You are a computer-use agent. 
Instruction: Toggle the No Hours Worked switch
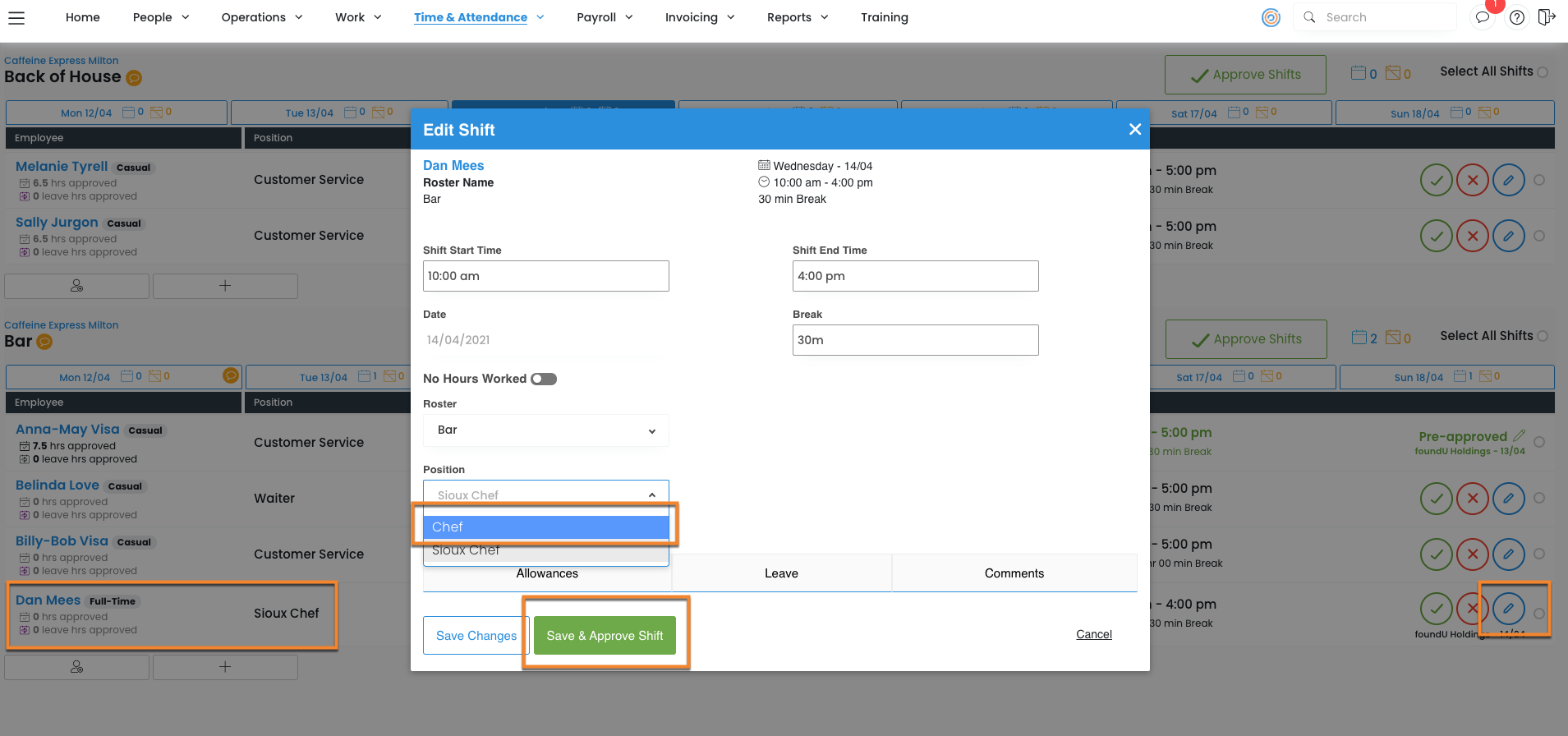coord(544,379)
